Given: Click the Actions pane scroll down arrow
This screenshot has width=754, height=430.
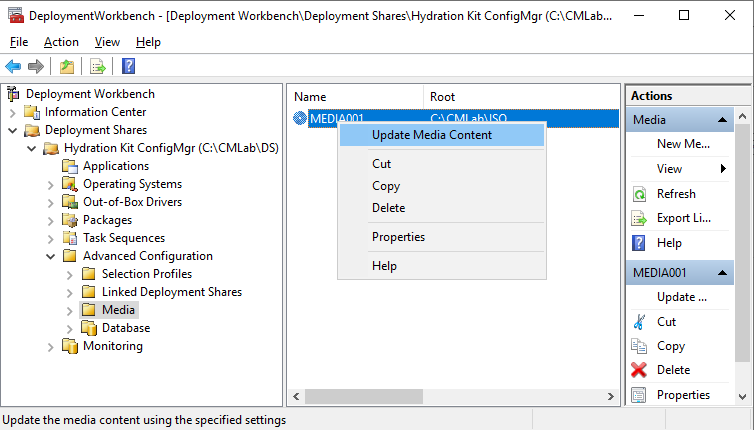Looking at the screenshot, I should point(742,397).
